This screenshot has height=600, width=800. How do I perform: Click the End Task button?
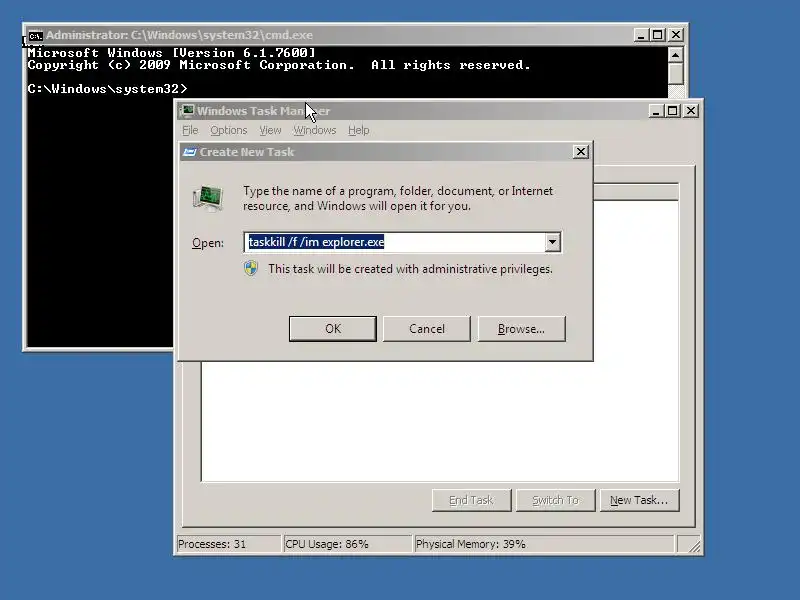(x=471, y=500)
